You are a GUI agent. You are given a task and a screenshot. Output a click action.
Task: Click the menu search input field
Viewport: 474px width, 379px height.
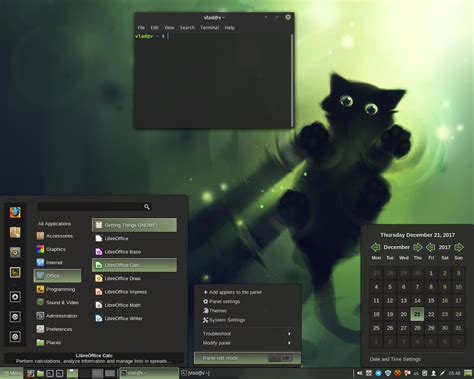point(94,207)
